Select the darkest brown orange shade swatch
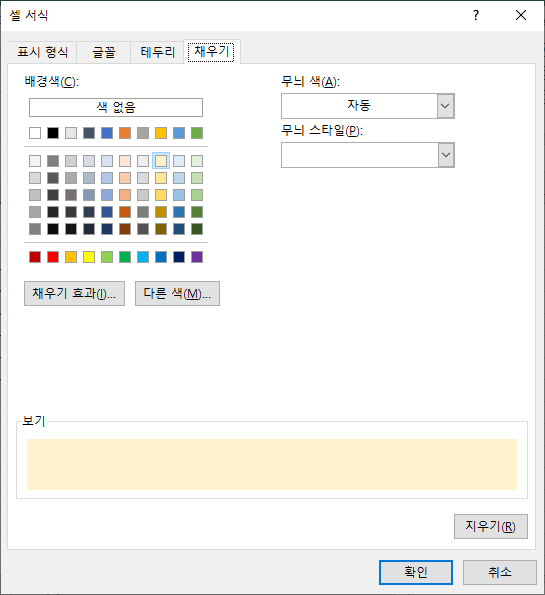Viewport: 545px width, 595px height. 125,229
